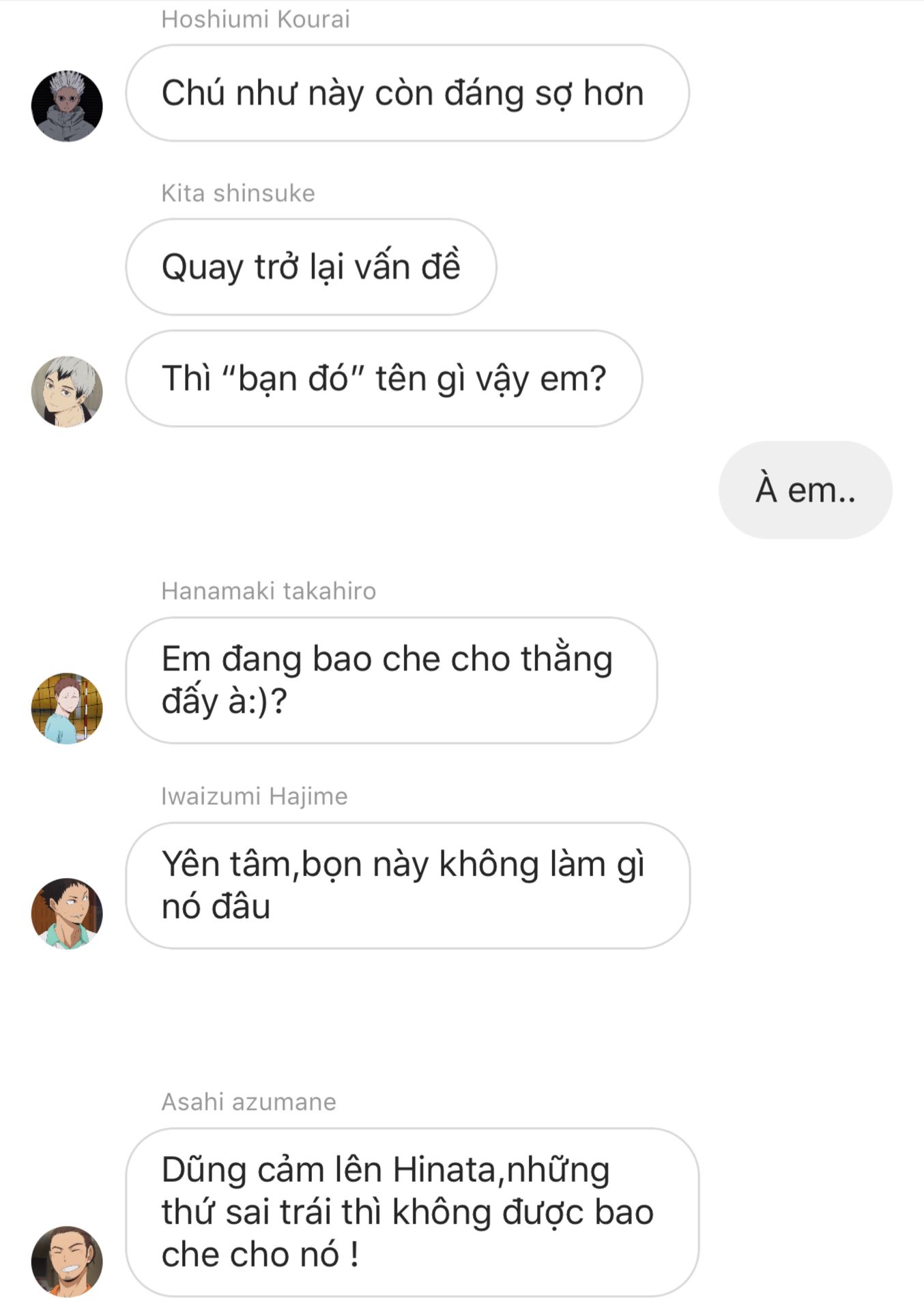This screenshot has height=1310, width=924.
Task: Tap Kita shinsuke's profile avatar
Action: pyautogui.click(x=67, y=392)
